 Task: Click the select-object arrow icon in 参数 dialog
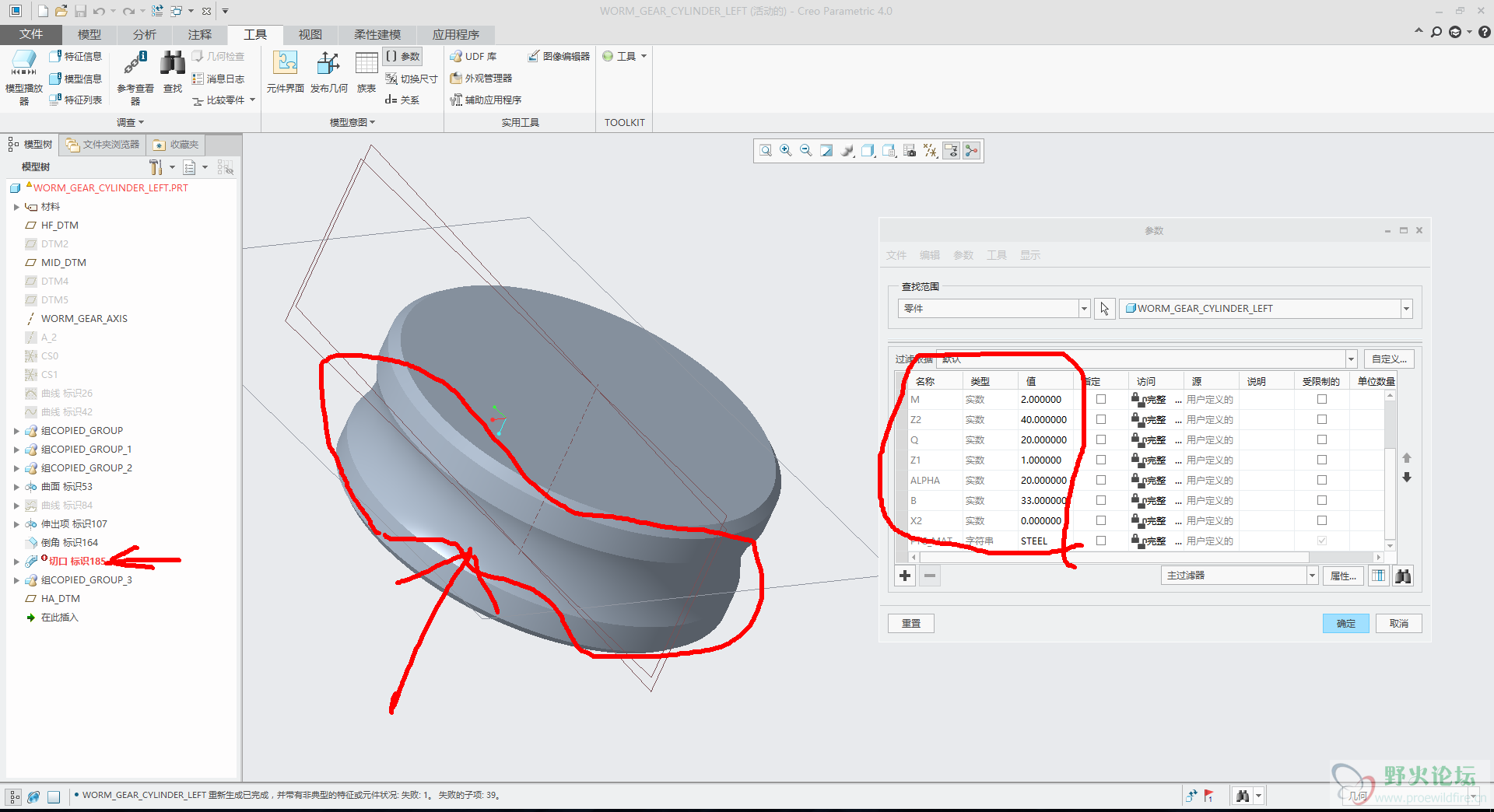tap(1104, 309)
